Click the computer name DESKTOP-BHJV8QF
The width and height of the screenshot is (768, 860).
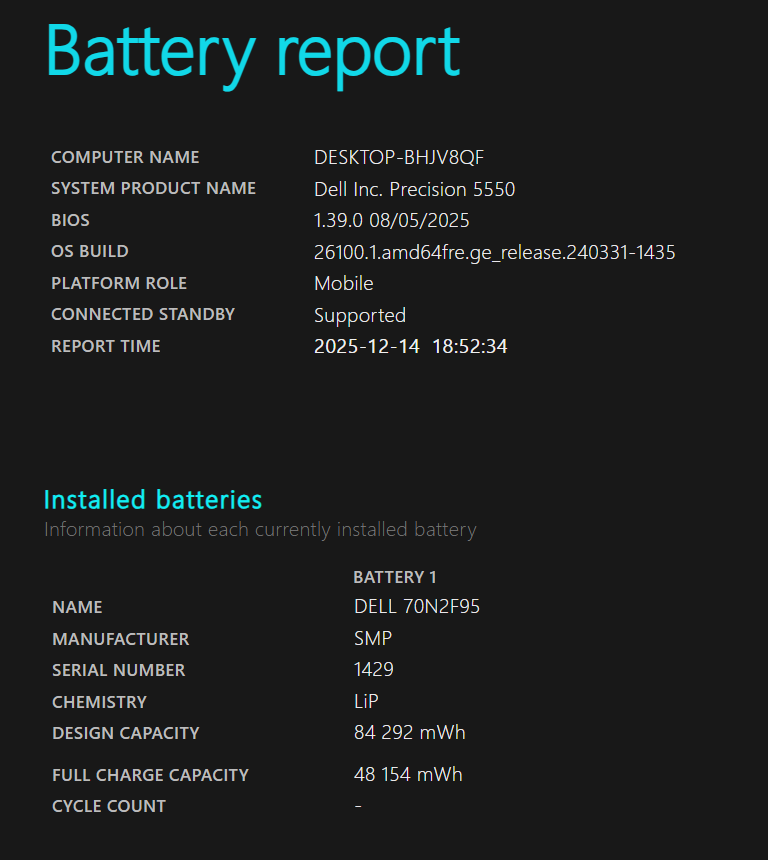pos(399,158)
